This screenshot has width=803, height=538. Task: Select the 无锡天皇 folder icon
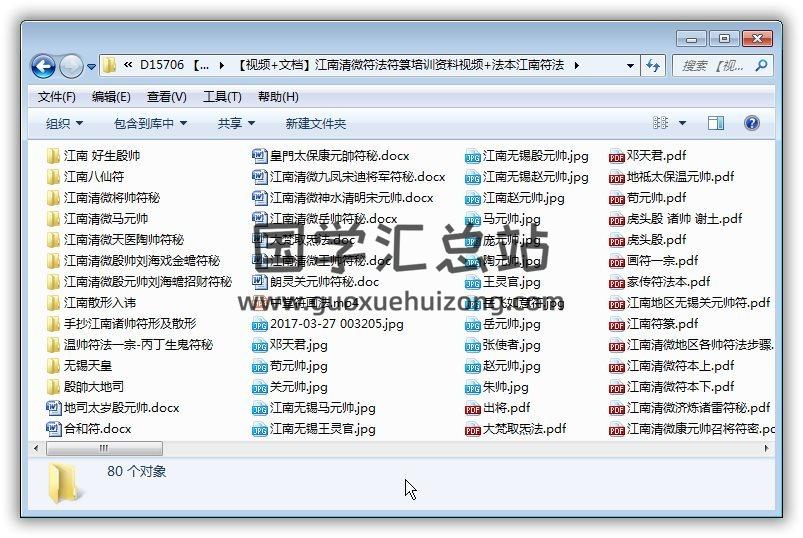coord(53,366)
